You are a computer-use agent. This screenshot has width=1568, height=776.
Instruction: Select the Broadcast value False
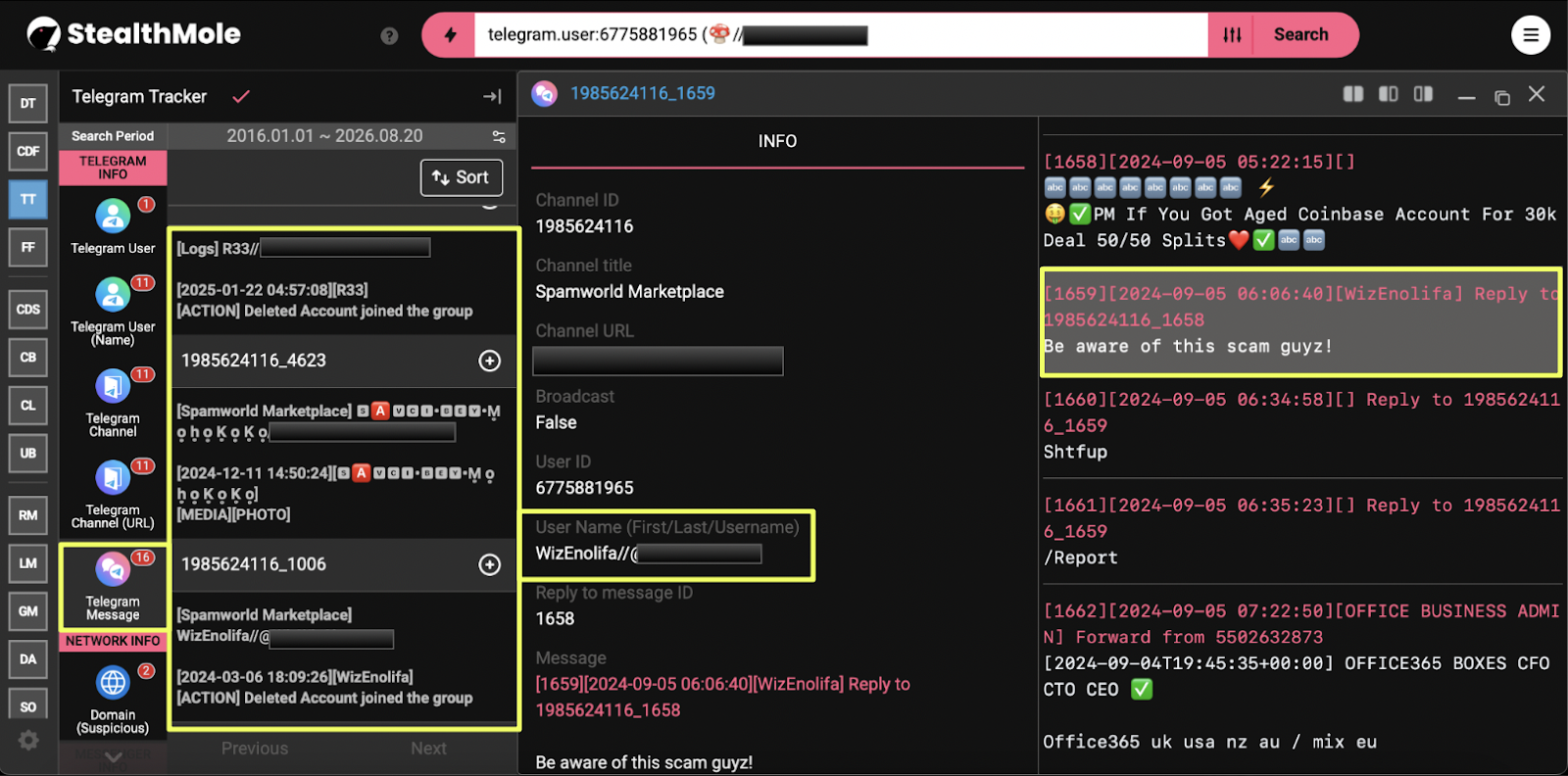(x=556, y=423)
